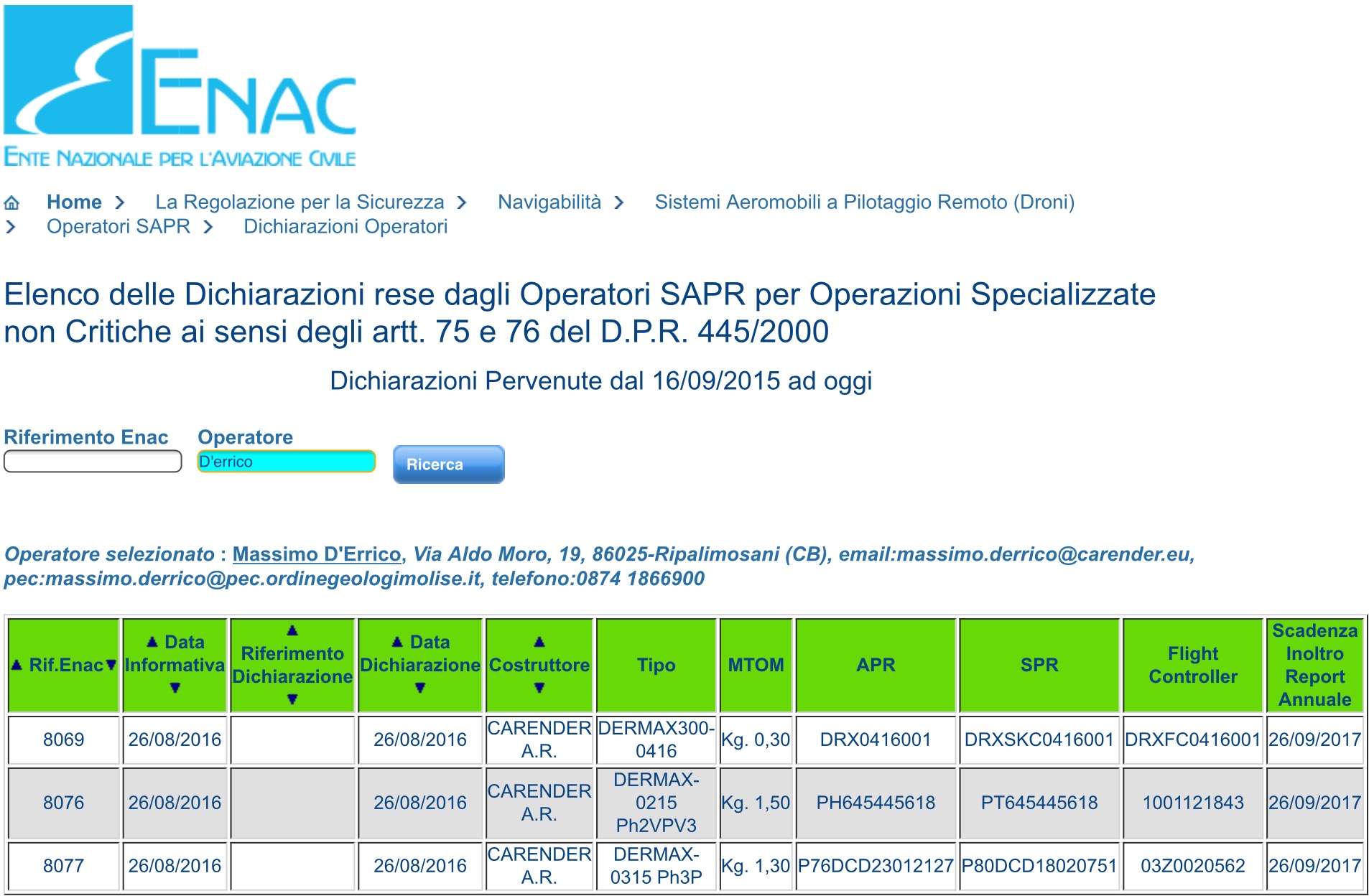Click the SPR column header
This screenshot has width=1369, height=896.
tap(1039, 665)
